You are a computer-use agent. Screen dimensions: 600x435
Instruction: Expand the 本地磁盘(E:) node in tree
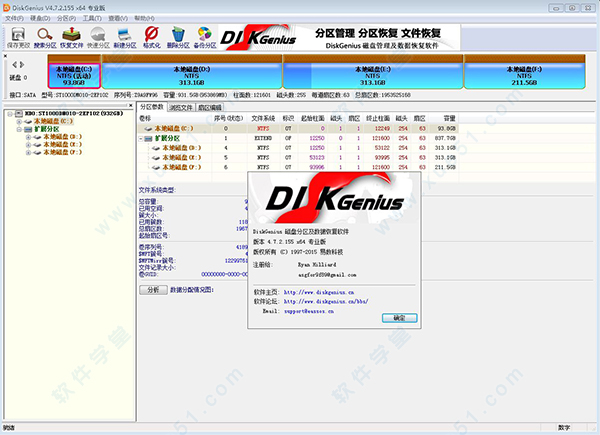[28, 145]
